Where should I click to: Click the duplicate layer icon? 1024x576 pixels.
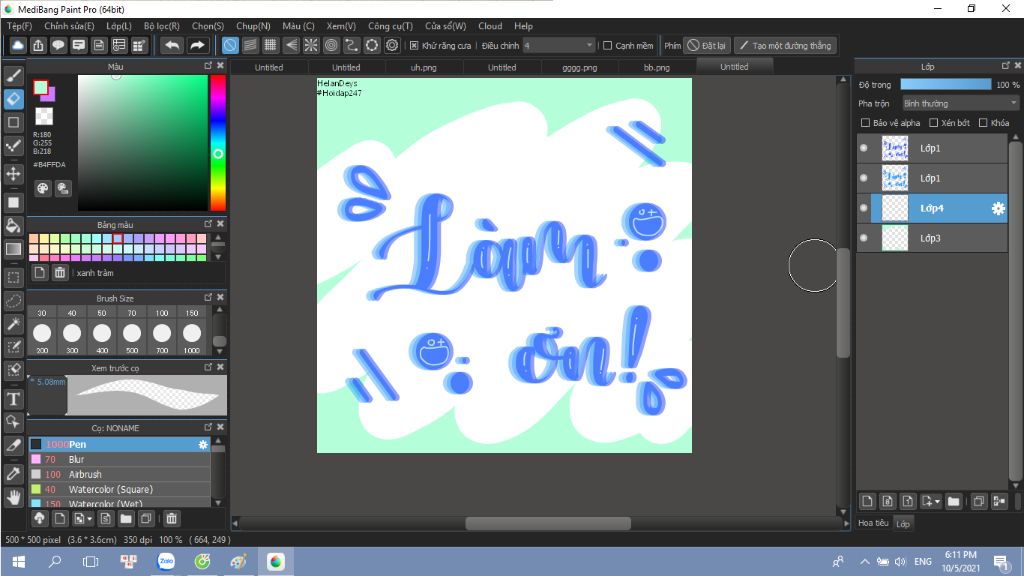point(978,502)
